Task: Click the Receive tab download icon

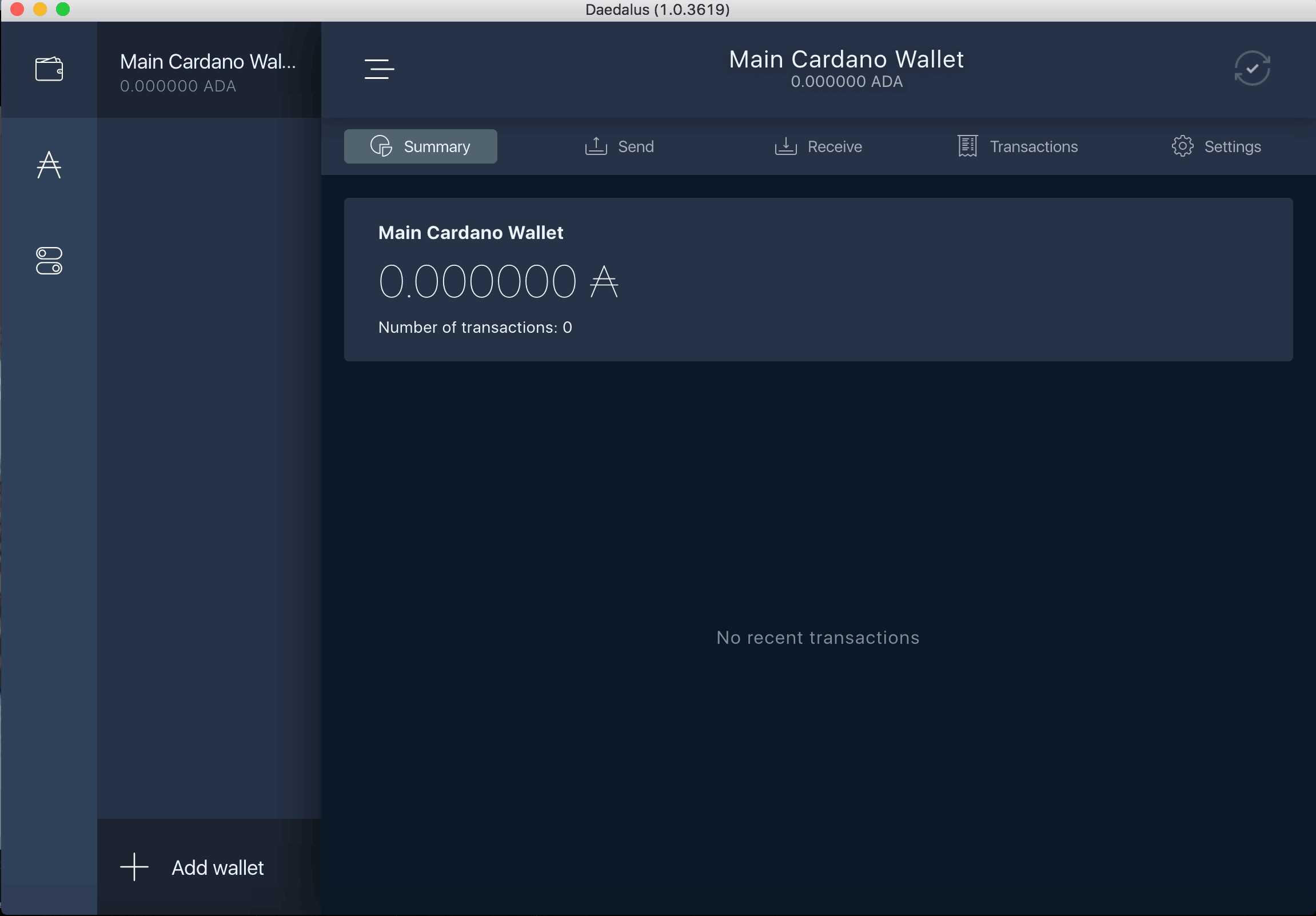Action: point(785,146)
